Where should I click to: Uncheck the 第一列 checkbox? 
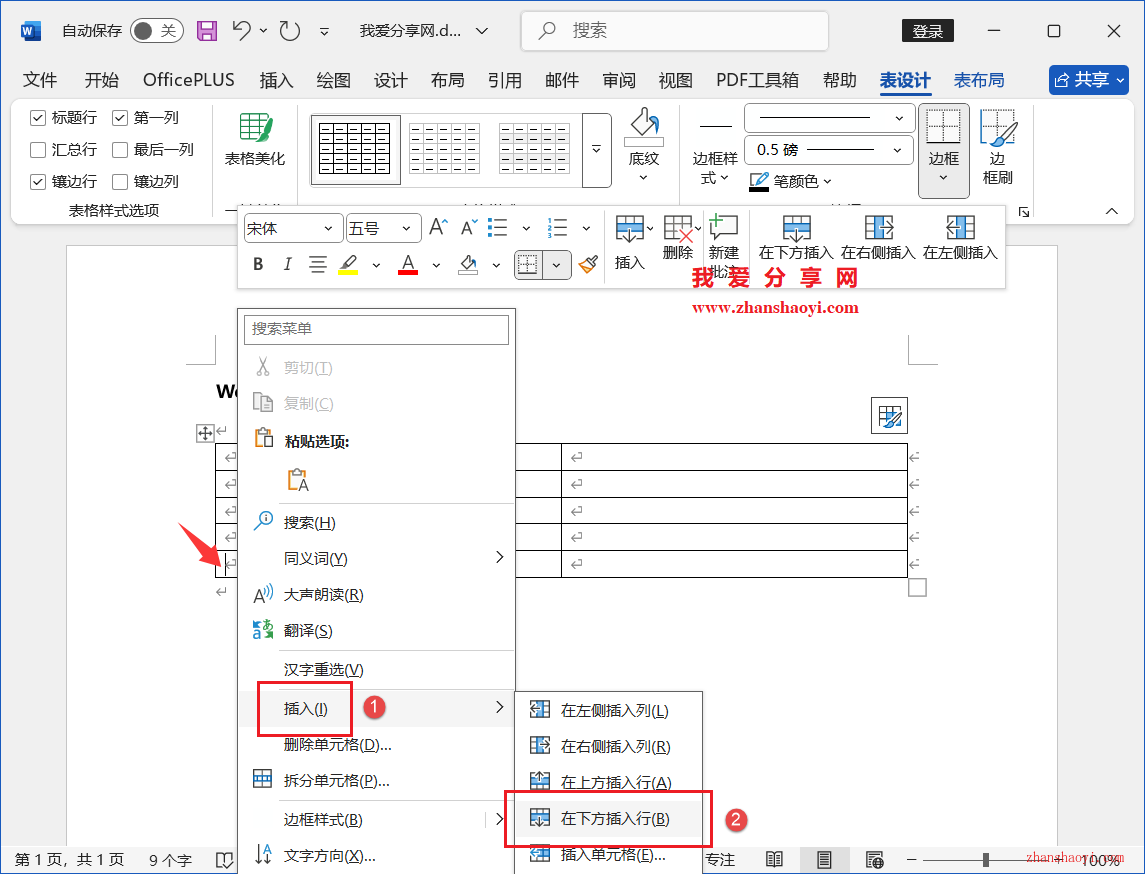120,118
